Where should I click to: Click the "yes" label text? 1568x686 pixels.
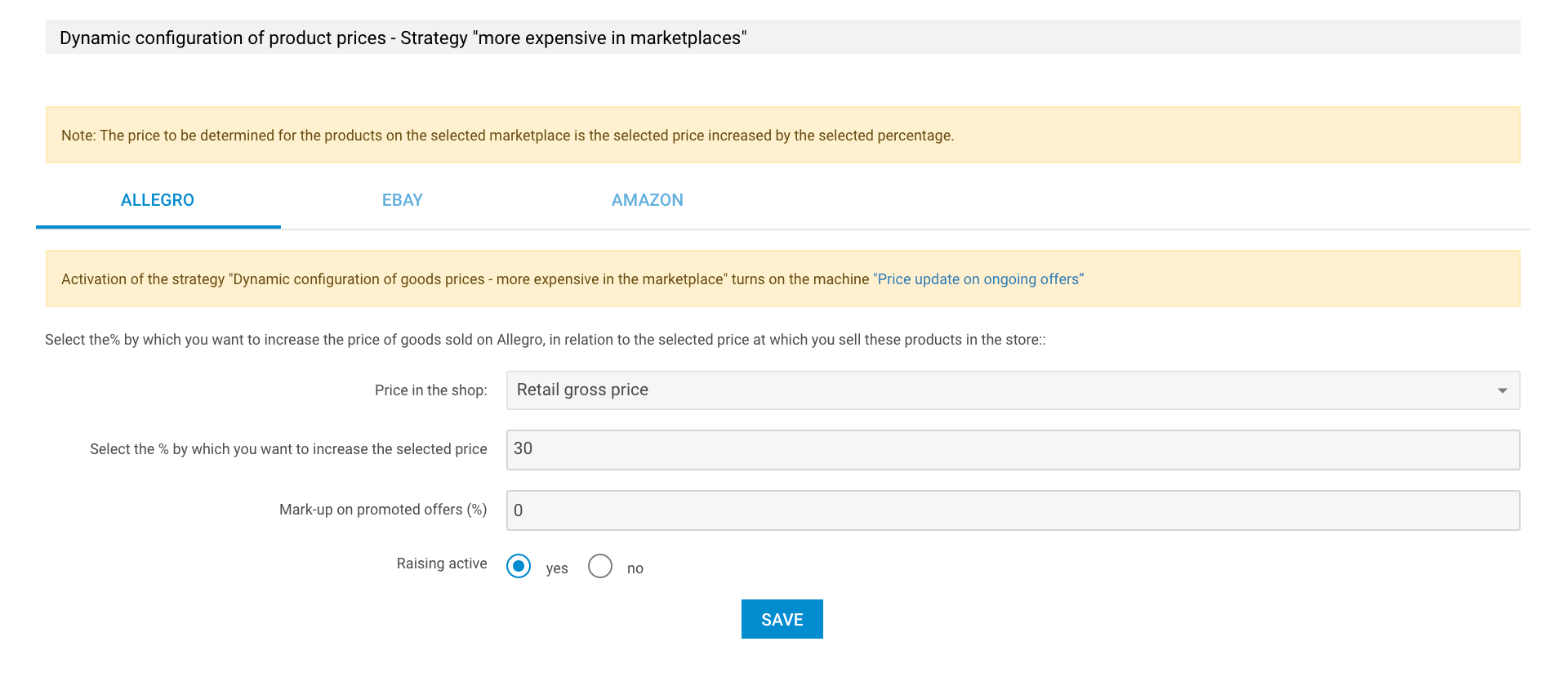pos(557,568)
